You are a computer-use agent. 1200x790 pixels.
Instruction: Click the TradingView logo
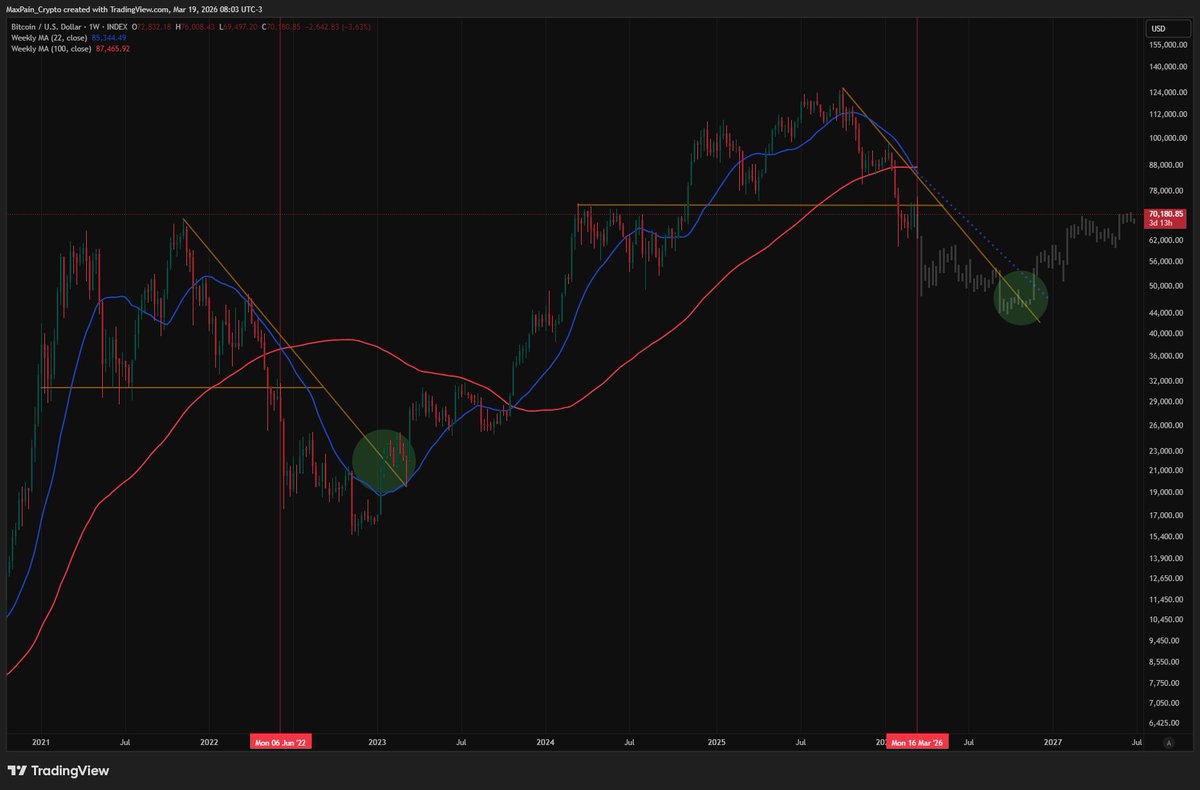tap(58, 771)
